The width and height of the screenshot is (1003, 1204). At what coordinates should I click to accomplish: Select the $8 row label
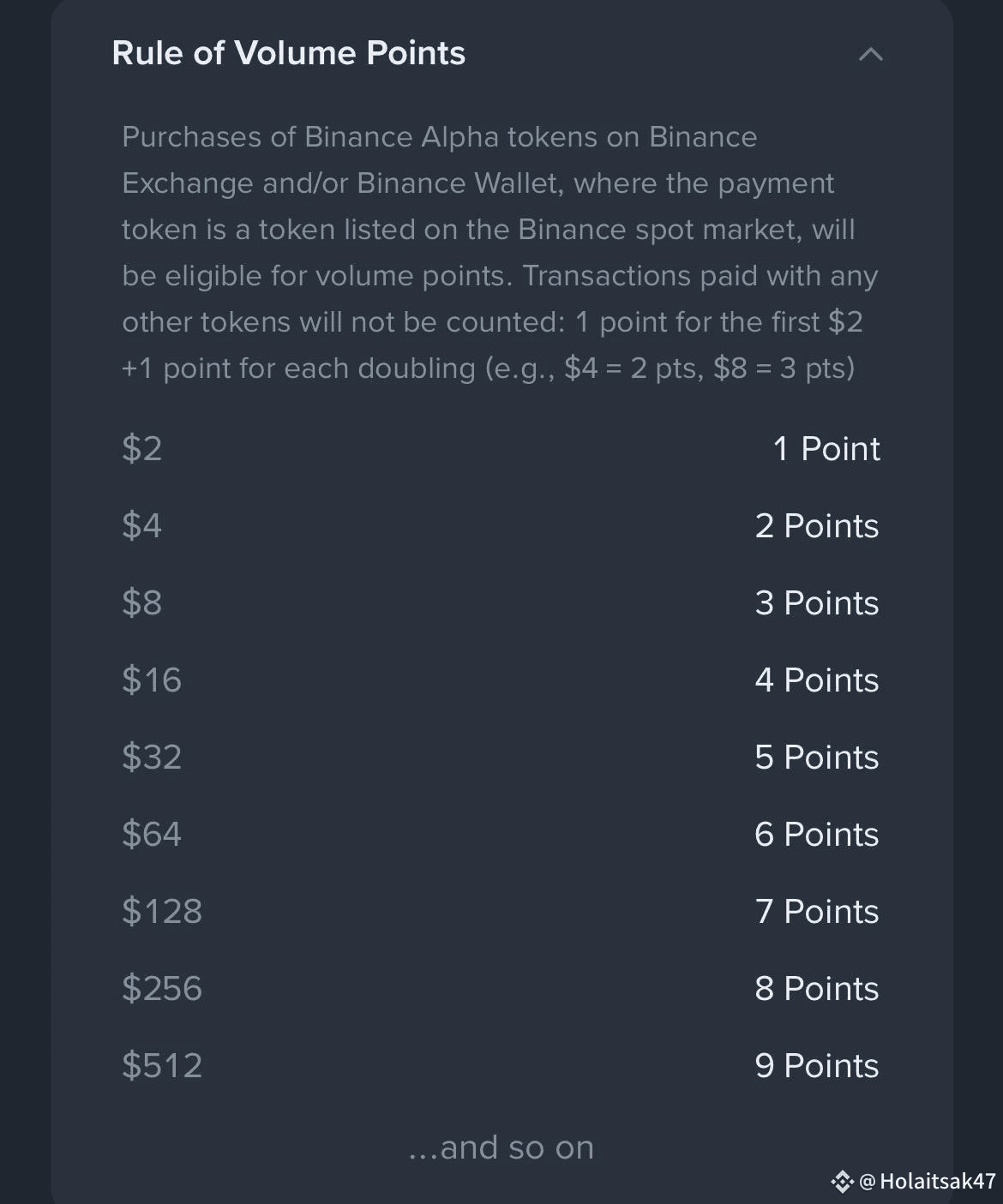tap(142, 602)
